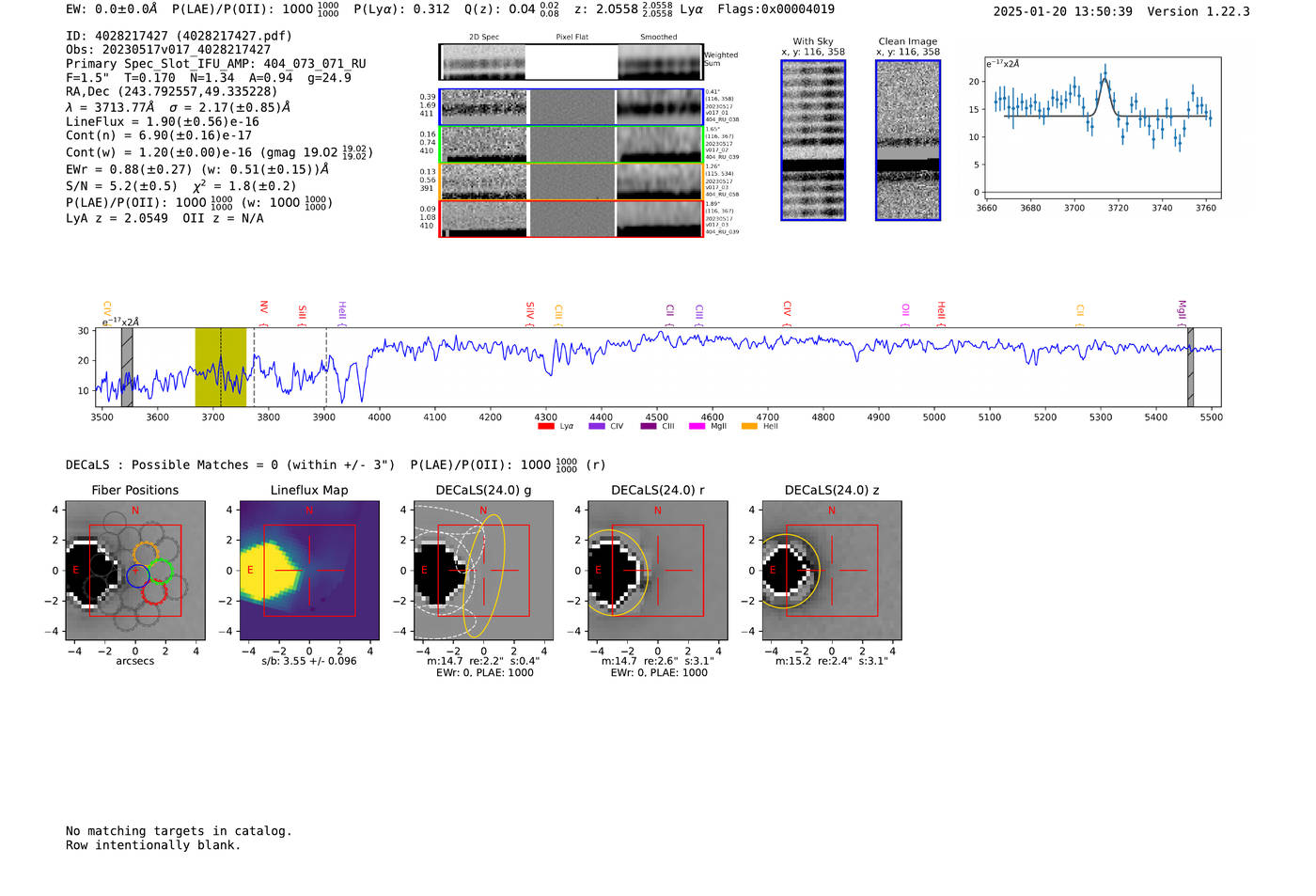1316x896 pixels.
Task: Open the DECaLS r-band cutout
Action: [658, 571]
